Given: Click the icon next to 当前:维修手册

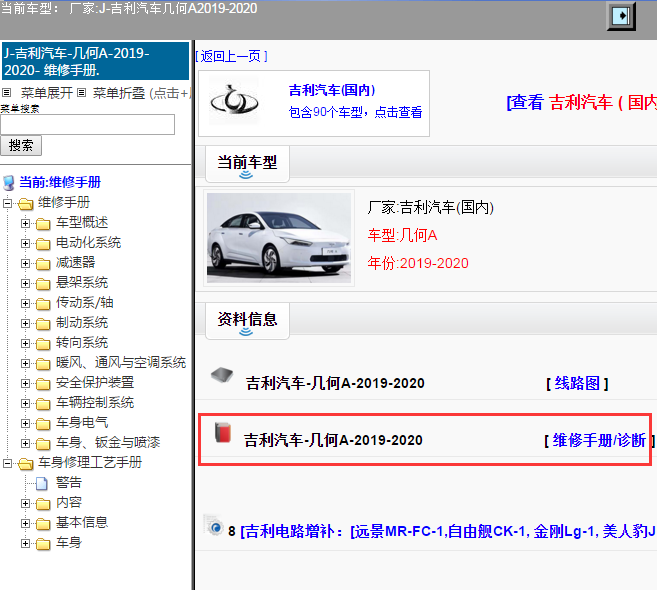Looking at the screenshot, I should pyautogui.click(x=9, y=183).
